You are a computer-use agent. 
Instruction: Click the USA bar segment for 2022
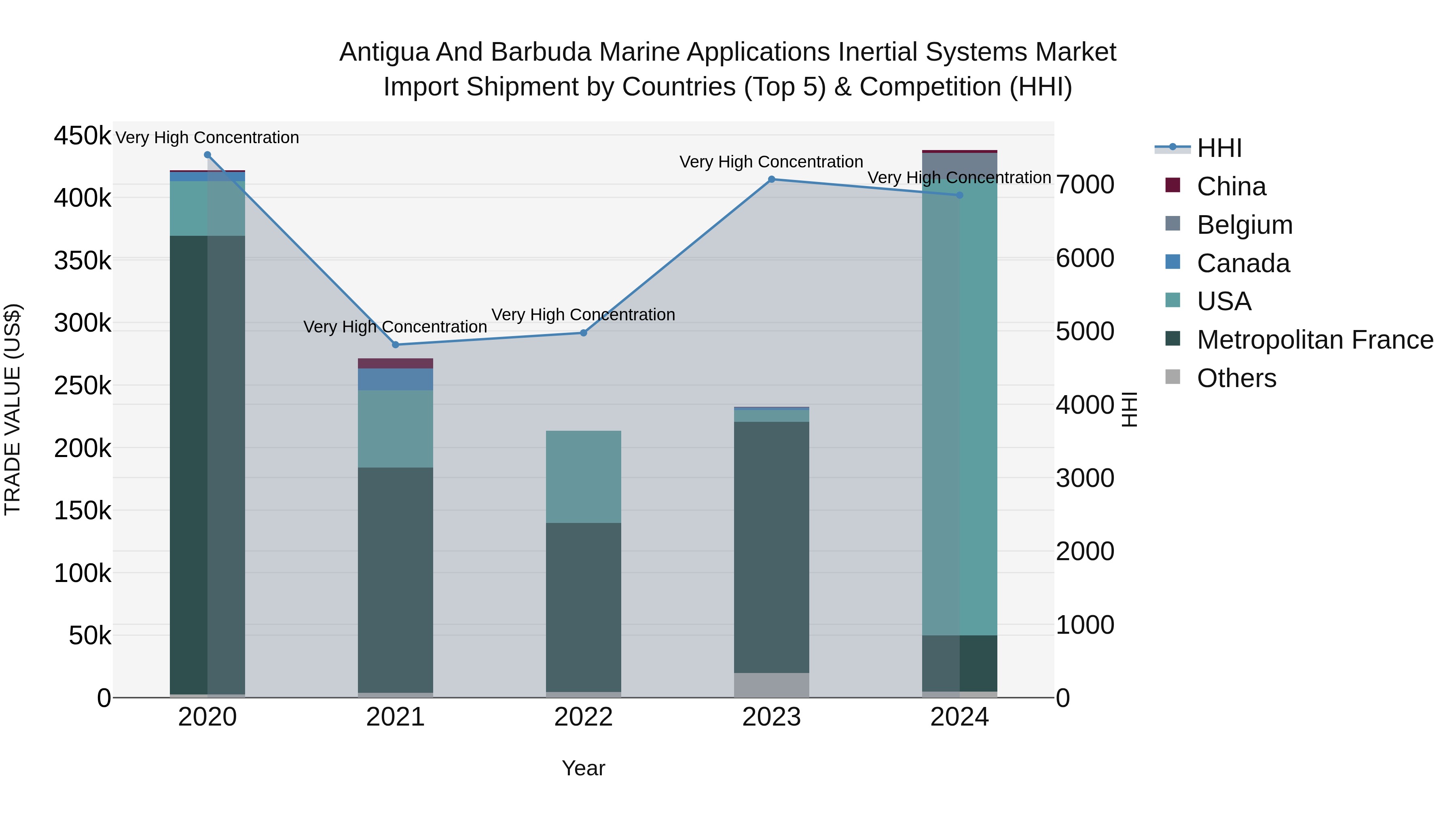coord(584,477)
